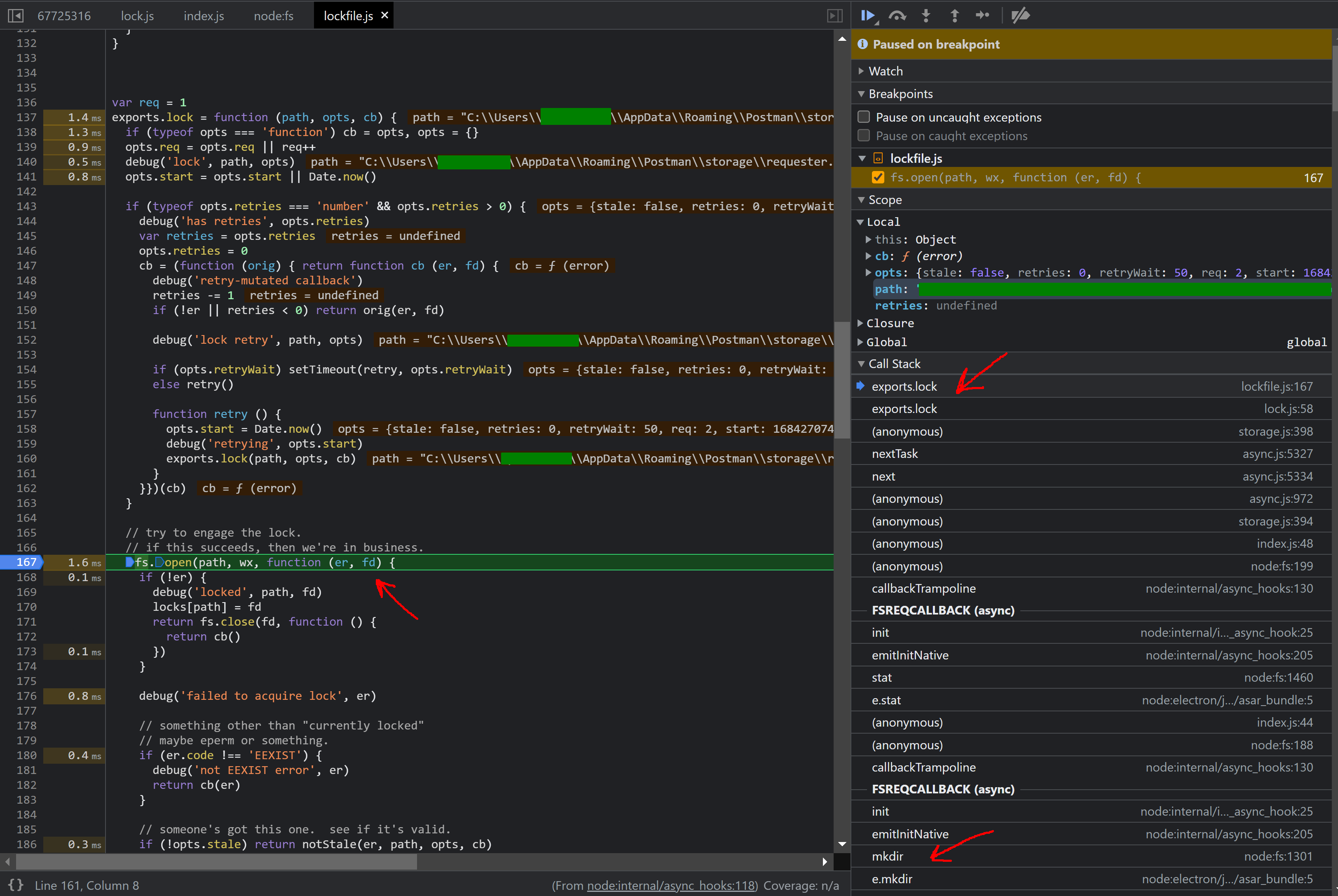Resume script execution button
Screen dimensions: 1338x896
coord(868,15)
